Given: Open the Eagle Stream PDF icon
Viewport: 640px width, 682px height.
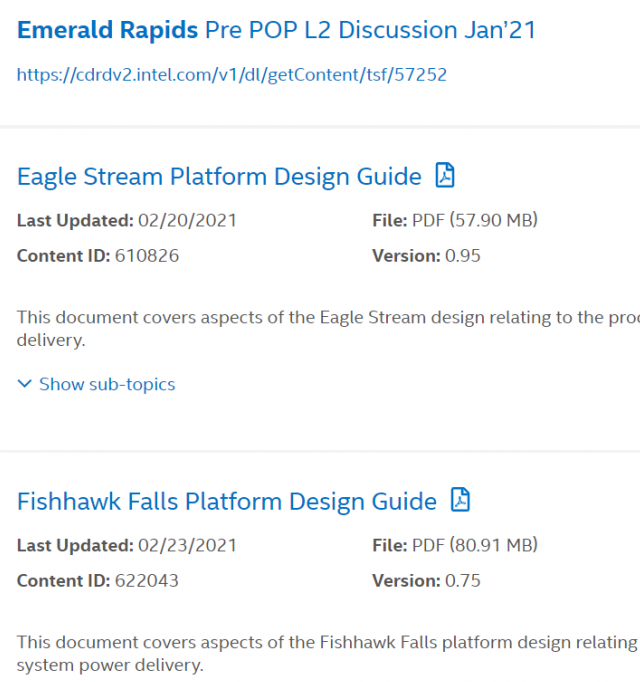Looking at the screenshot, I should click(445, 176).
